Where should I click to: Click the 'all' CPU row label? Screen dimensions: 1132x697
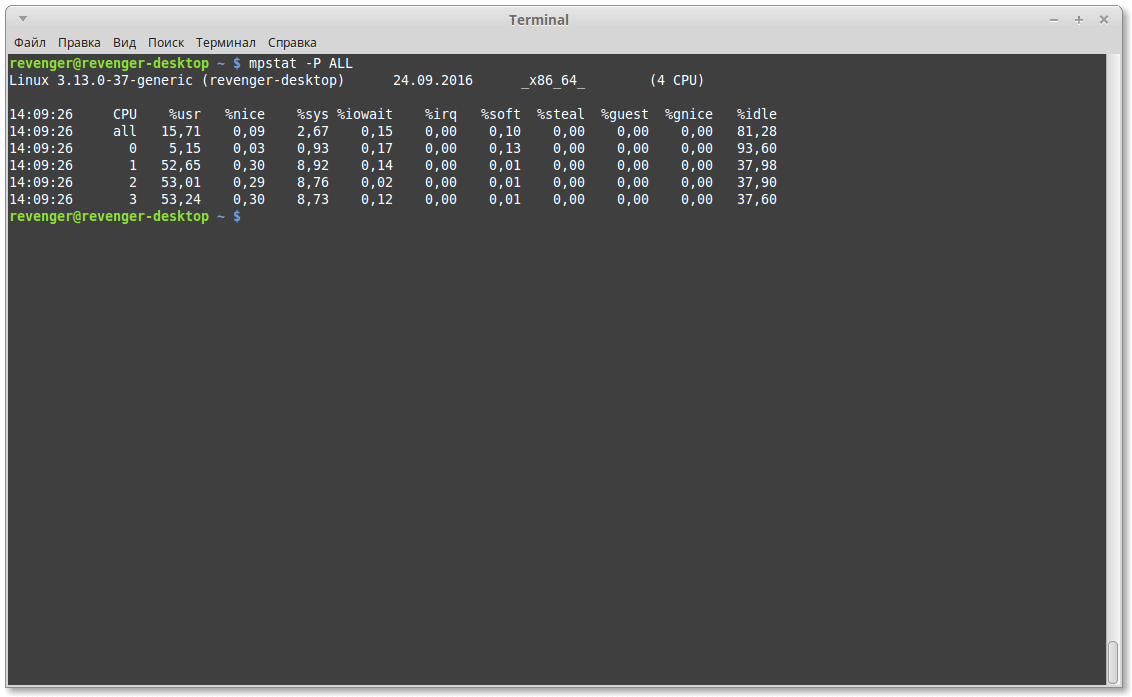tap(125, 131)
